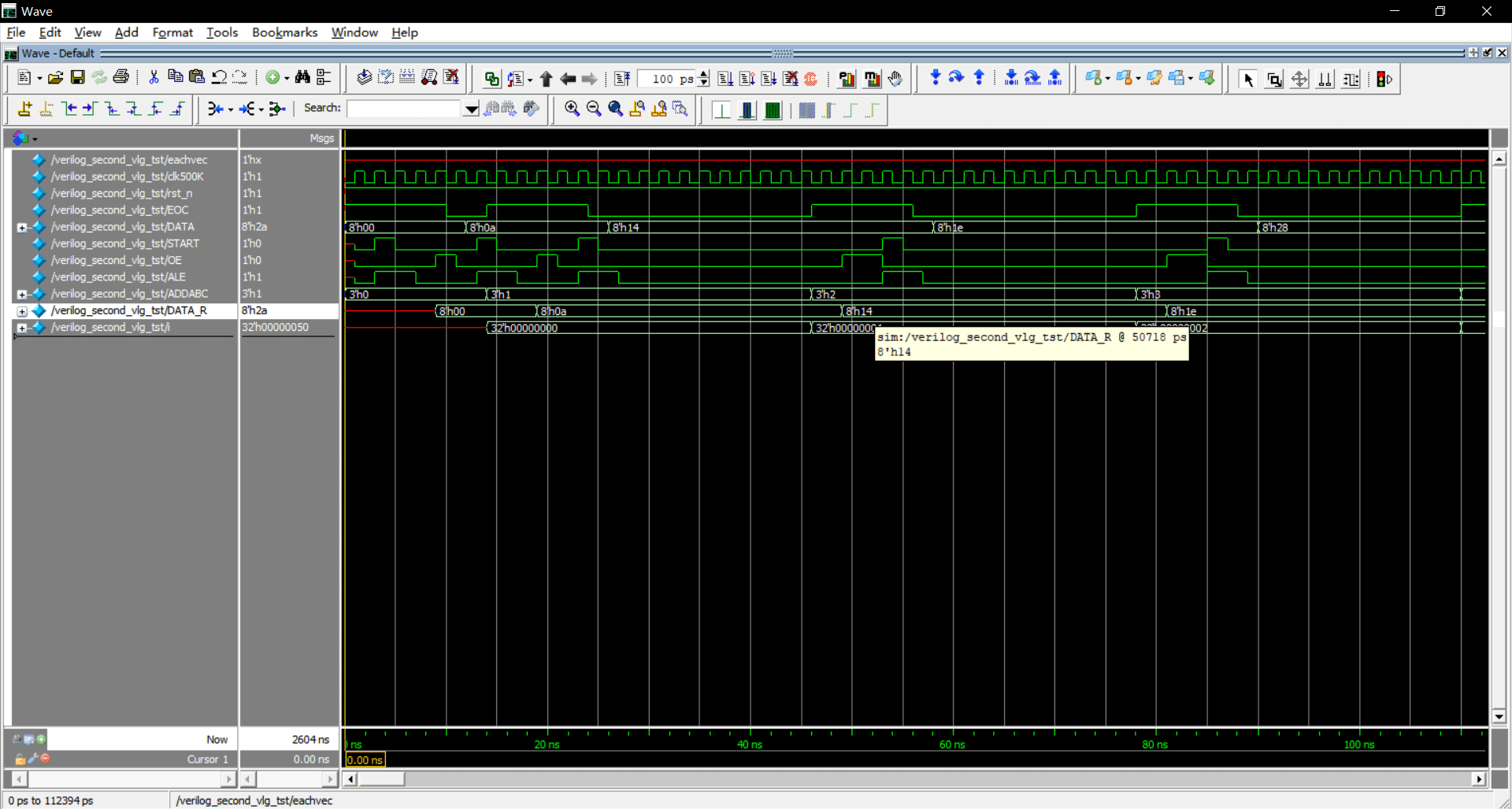Screen dimensions: 1512x809
Task: Click the Find Next Transition icon
Action: [90, 109]
